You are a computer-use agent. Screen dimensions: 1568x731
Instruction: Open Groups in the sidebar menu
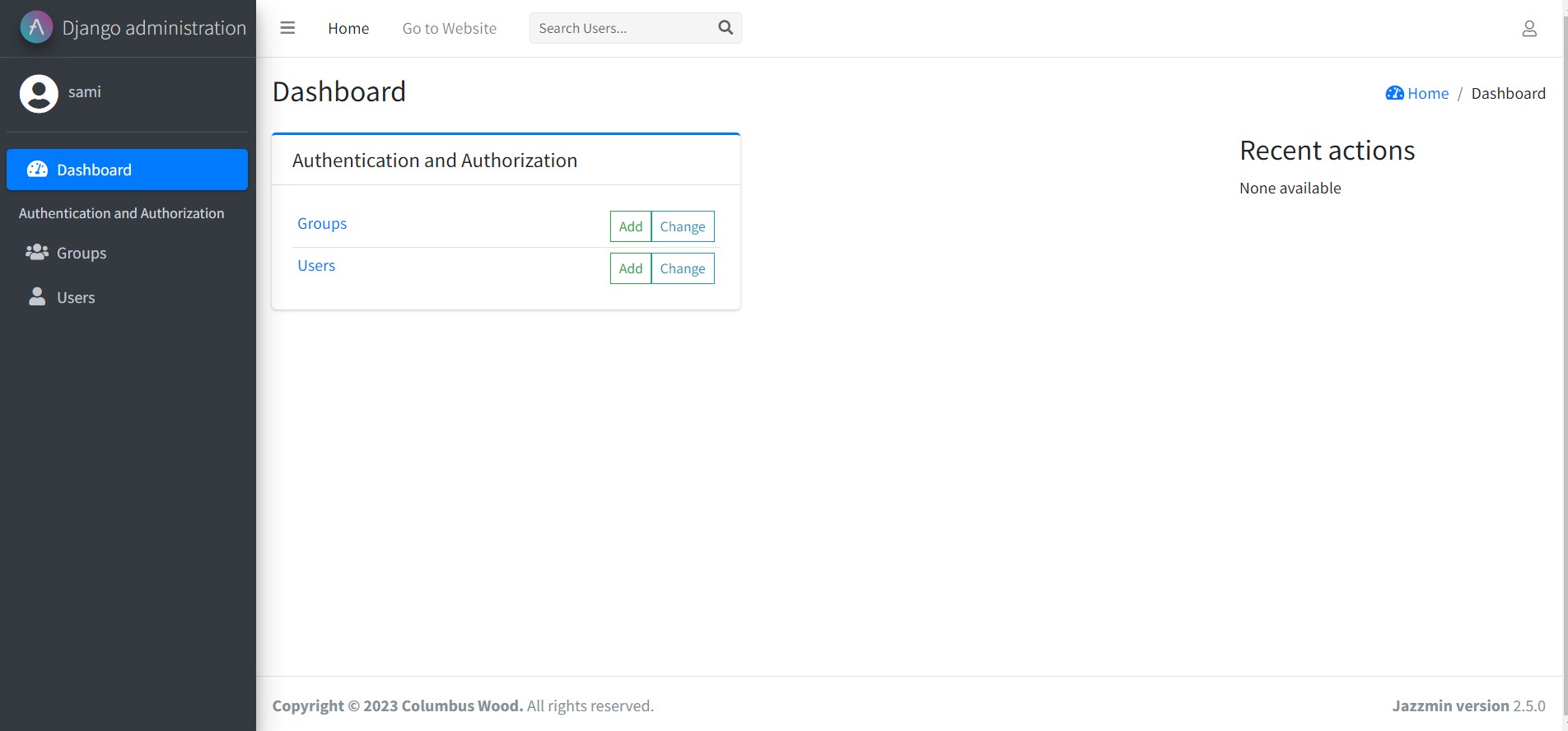pyautogui.click(x=127, y=253)
